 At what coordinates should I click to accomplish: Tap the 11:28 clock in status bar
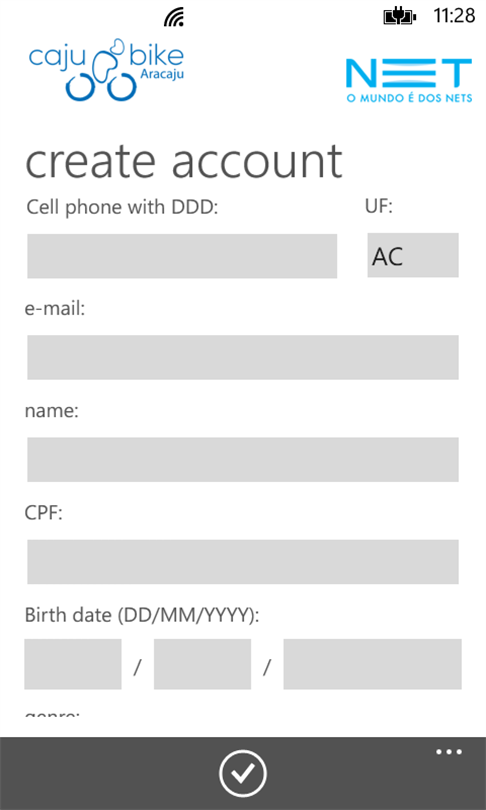coord(454,17)
